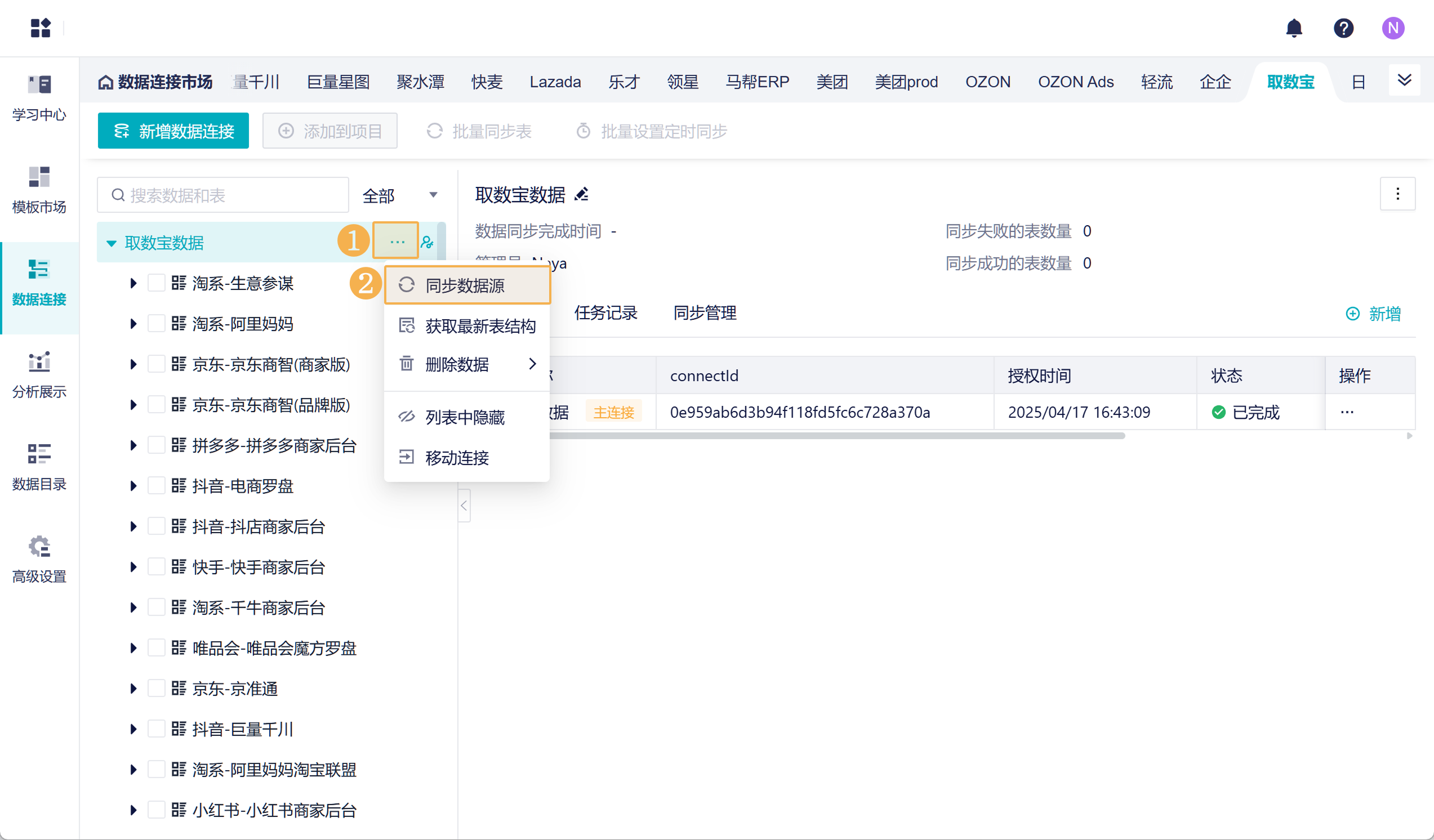Select the 京东-京准通 checkbox

point(156,688)
